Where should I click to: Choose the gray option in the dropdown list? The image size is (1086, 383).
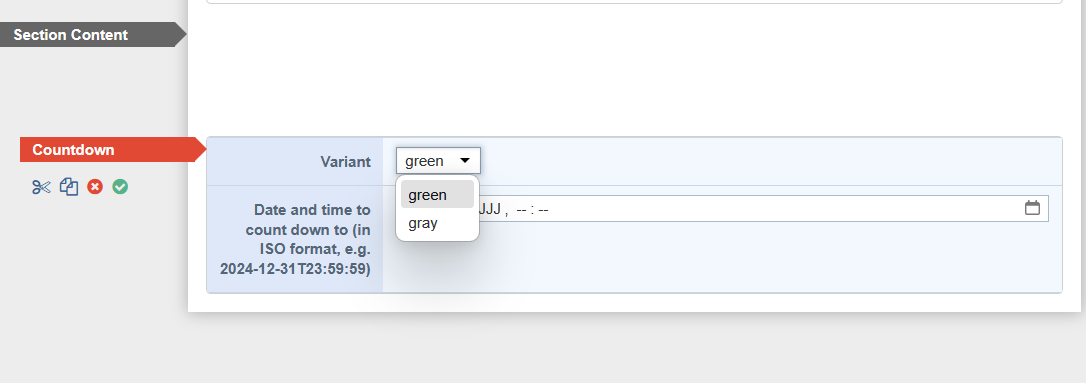tap(437, 224)
